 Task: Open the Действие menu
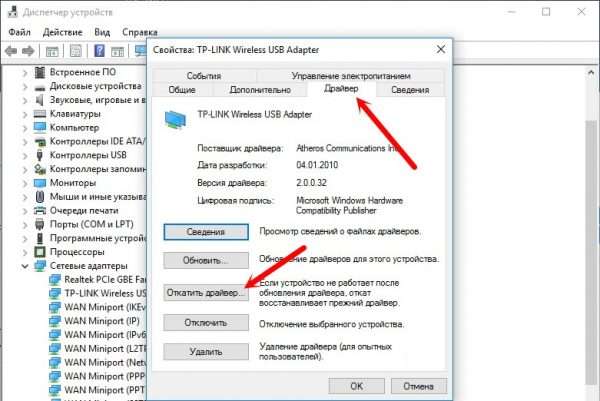tap(64, 31)
